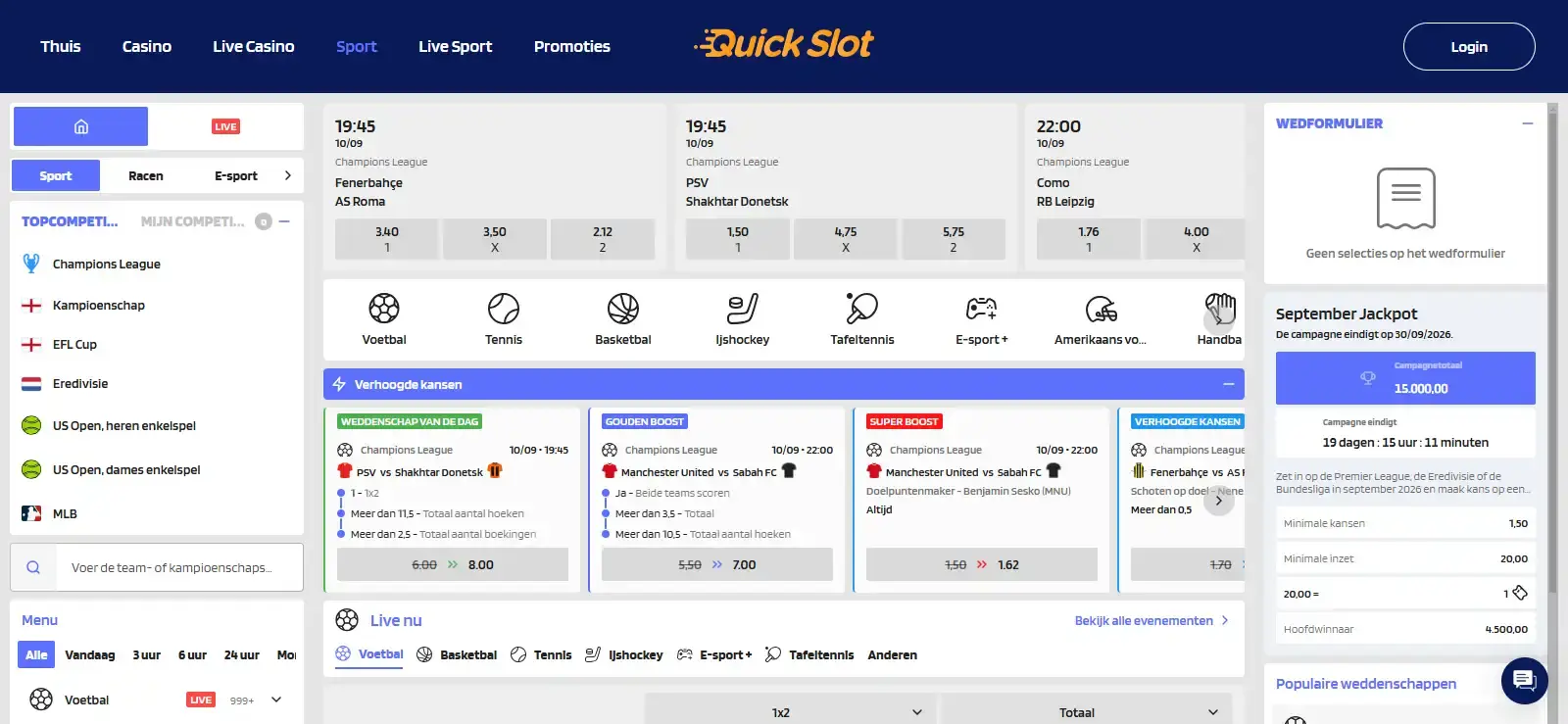Viewport: 1568px width, 724px height.
Task: Show Basketbal live events tab
Action: coord(457,654)
